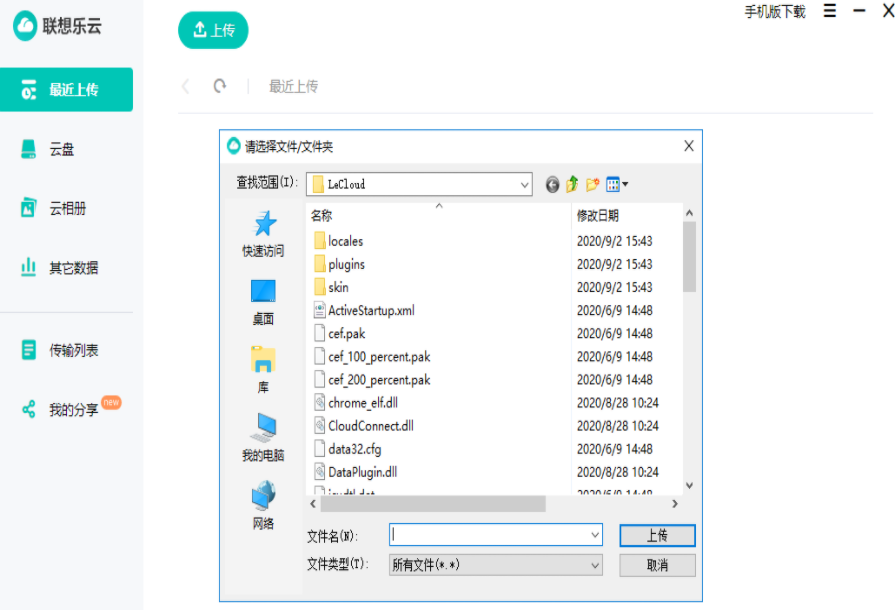Select 我的电脑 my computer shortcut
The height and width of the screenshot is (610, 895).
(x=263, y=438)
